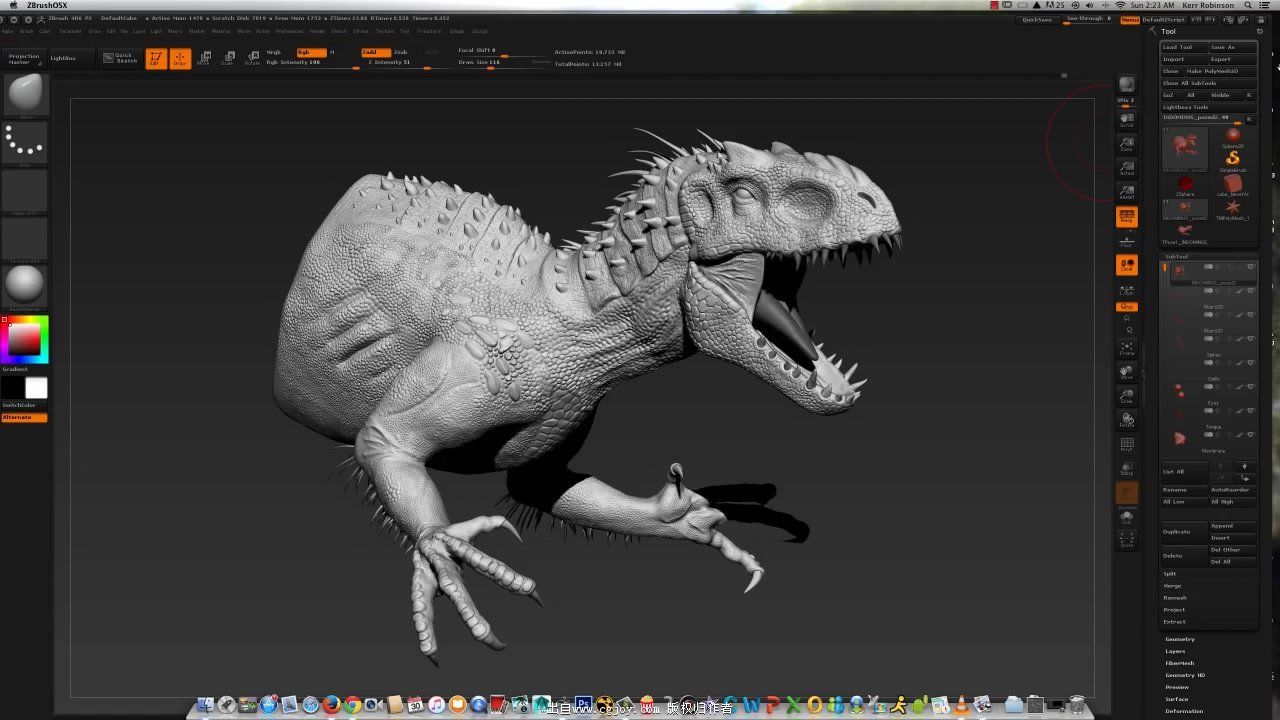Toggle L.Sym local symmetry

click(x=1127, y=290)
